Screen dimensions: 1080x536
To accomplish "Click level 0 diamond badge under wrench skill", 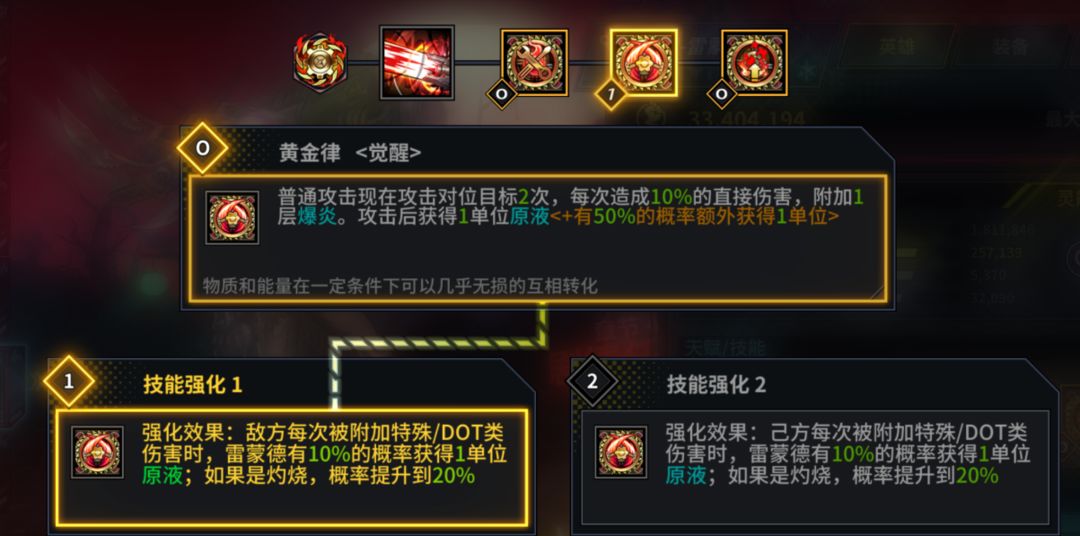I will pos(501,94).
